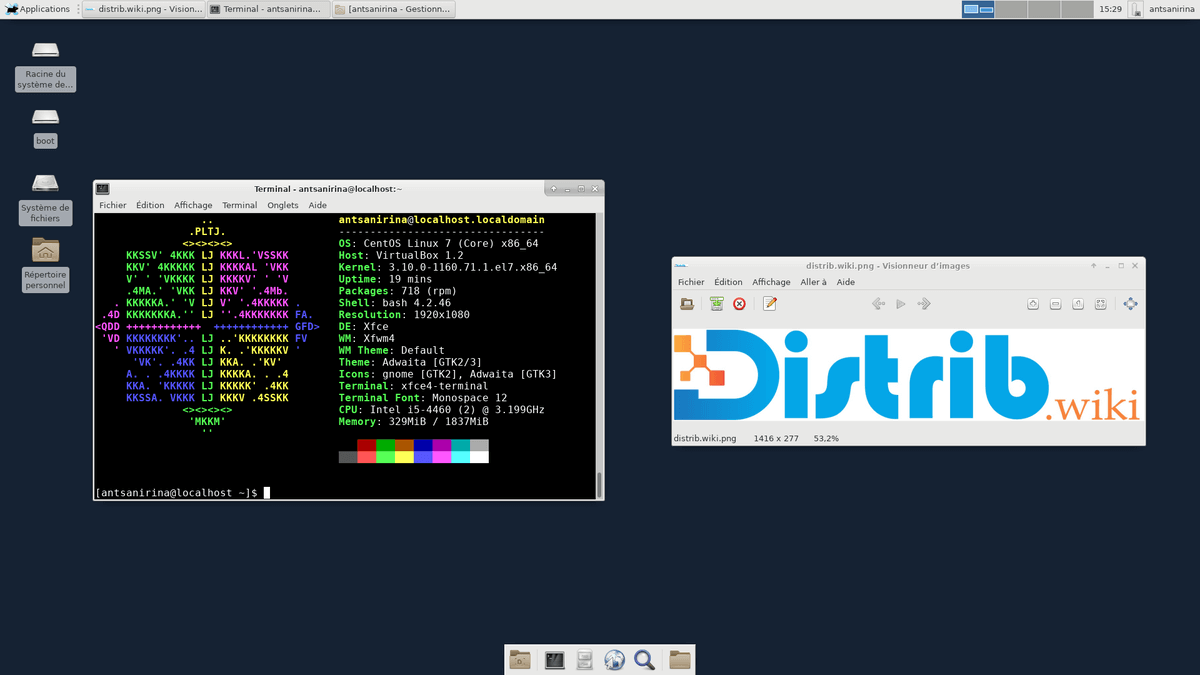Open Fichier menu in image viewer
1200x675 pixels.
pos(691,282)
